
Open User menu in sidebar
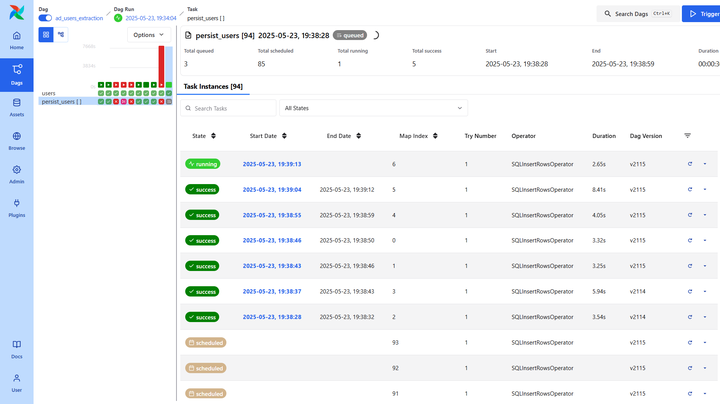point(17,383)
